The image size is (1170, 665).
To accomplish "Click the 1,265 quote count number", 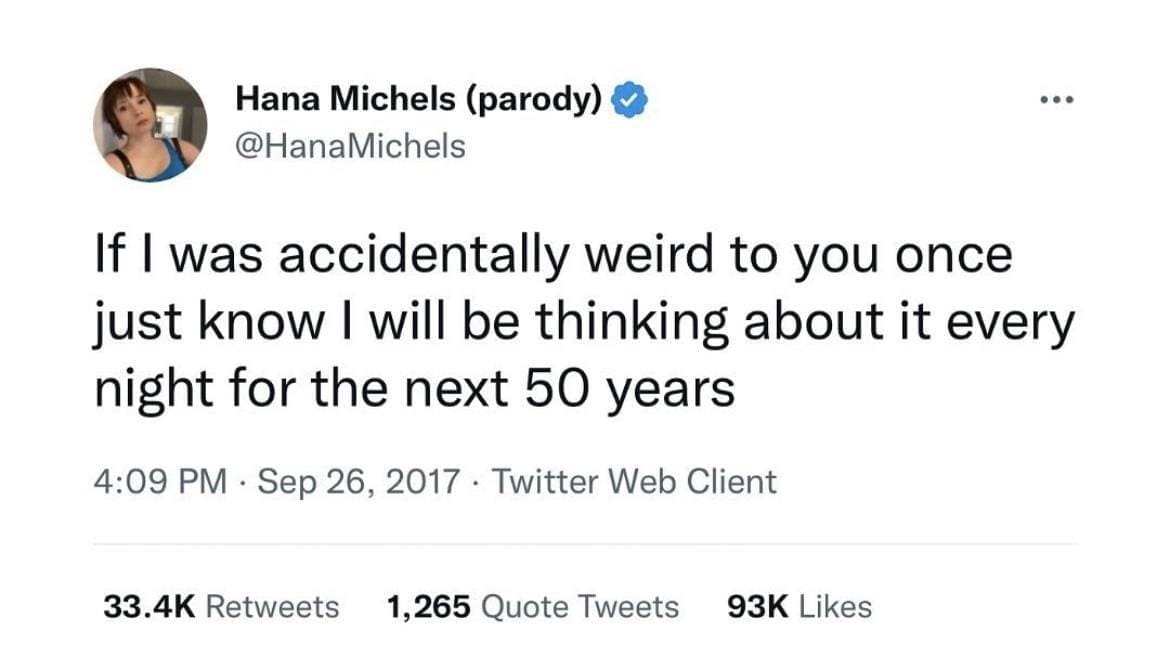I will pos(428,606).
